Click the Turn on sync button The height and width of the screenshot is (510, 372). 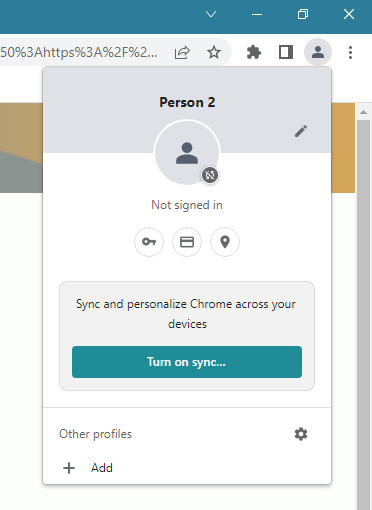coord(187,362)
